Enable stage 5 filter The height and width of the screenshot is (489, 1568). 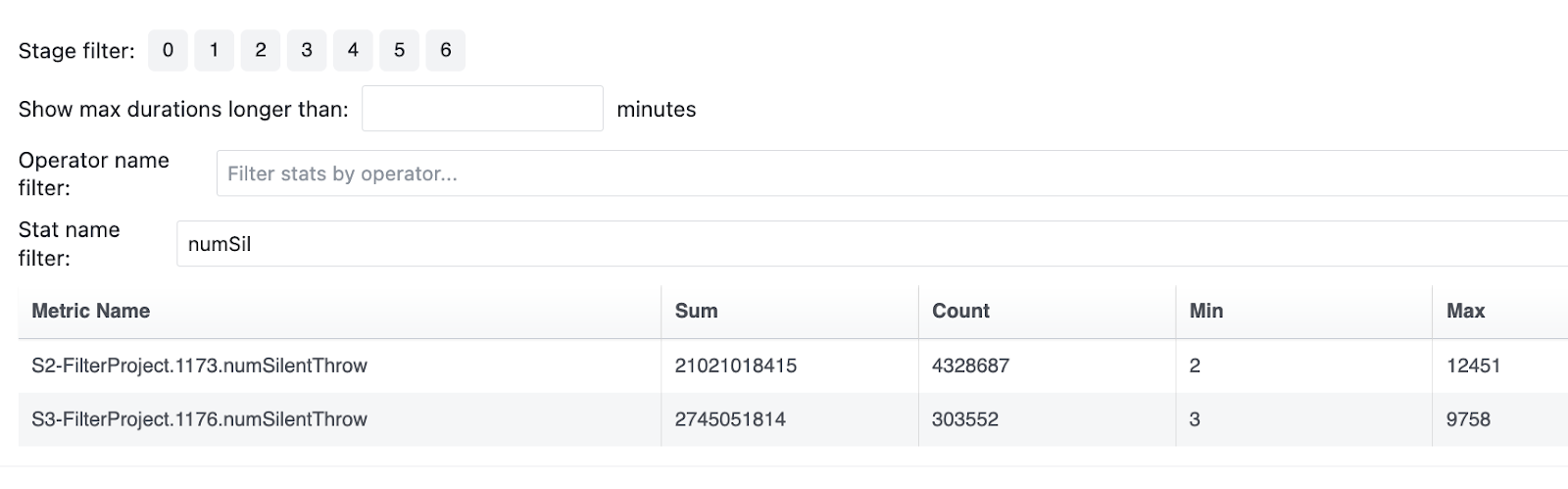pos(399,51)
